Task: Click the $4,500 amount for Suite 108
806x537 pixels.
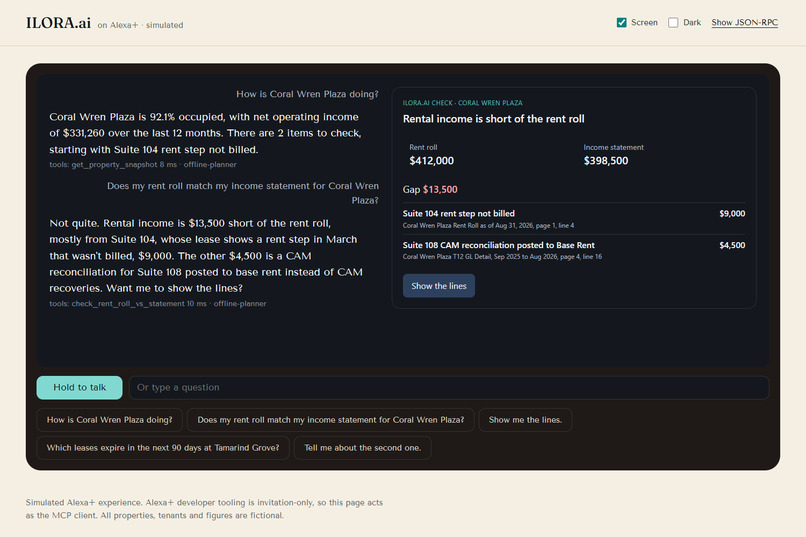Action: (x=732, y=245)
